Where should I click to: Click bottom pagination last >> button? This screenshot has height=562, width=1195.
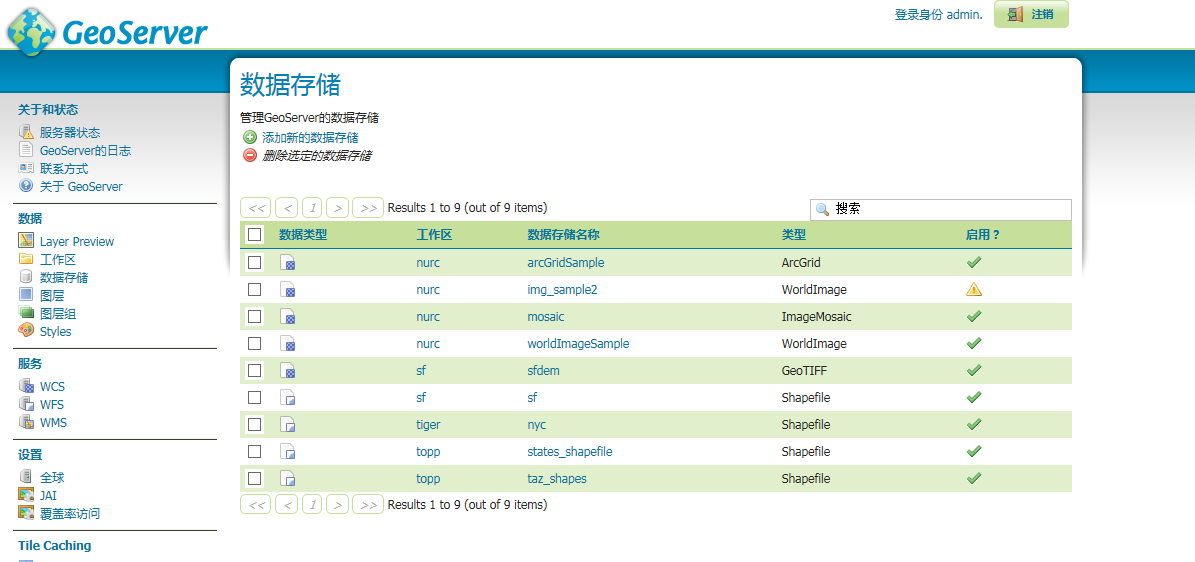[x=368, y=505]
